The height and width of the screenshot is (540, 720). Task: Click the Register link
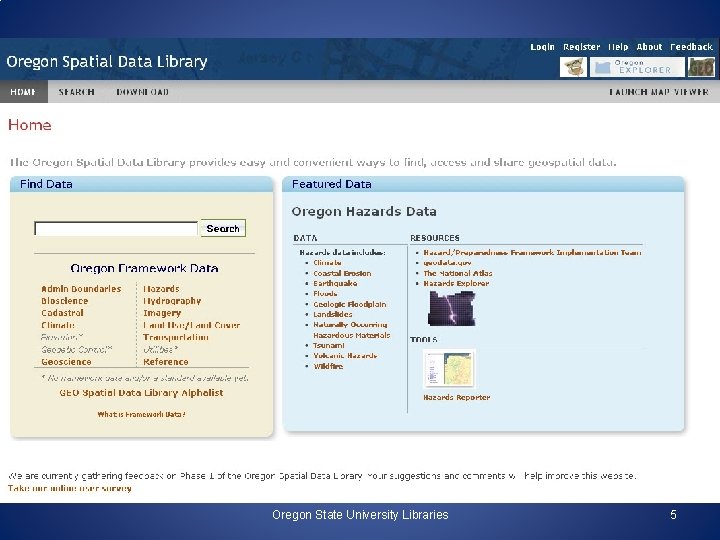tap(581, 47)
